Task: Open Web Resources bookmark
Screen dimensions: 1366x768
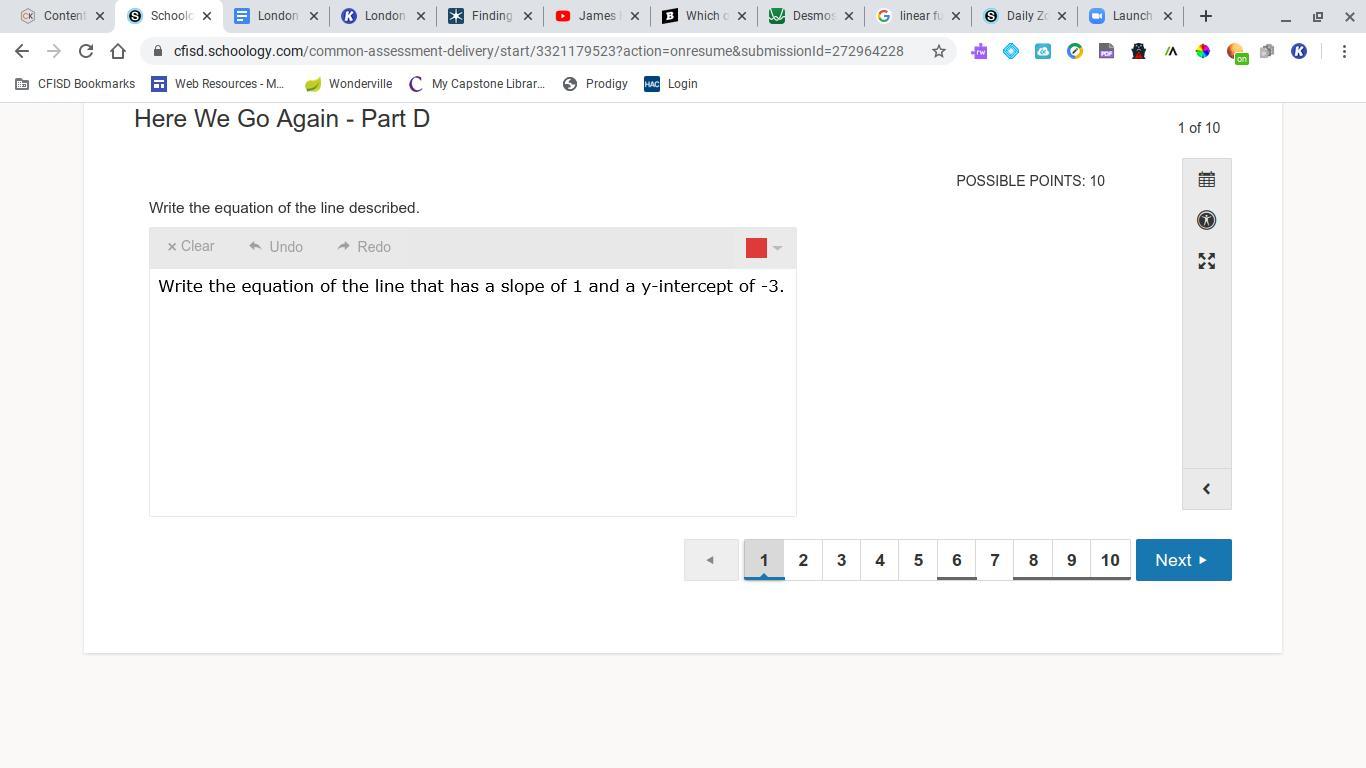Action: click(x=217, y=84)
